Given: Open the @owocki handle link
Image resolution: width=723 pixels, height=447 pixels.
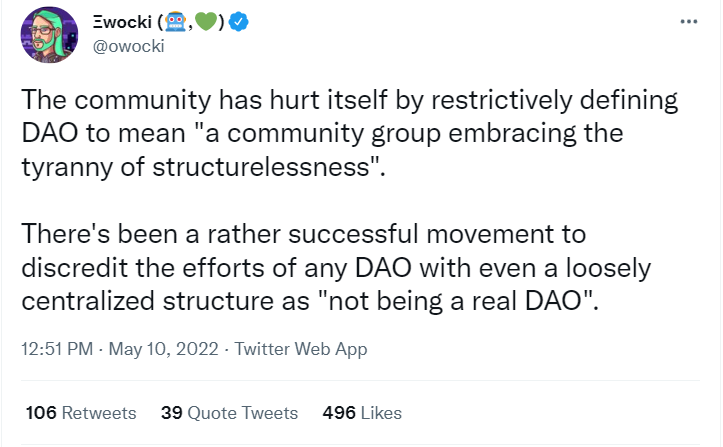Looking at the screenshot, I should (x=128, y=46).
